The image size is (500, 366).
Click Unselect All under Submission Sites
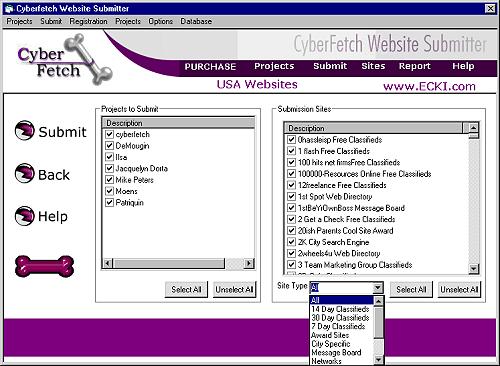click(x=459, y=289)
